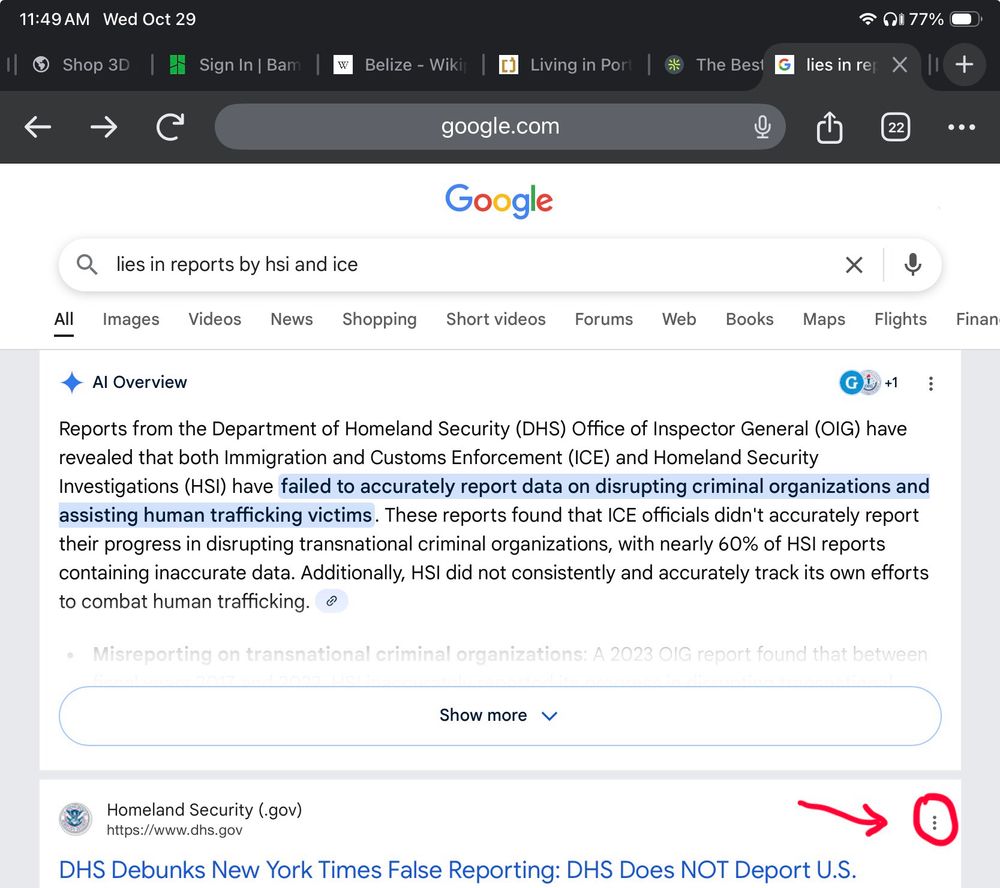Click the link chip after 'human trafficking.'
The height and width of the screenshot is (888, 1000).
click(x=332, y=601)
